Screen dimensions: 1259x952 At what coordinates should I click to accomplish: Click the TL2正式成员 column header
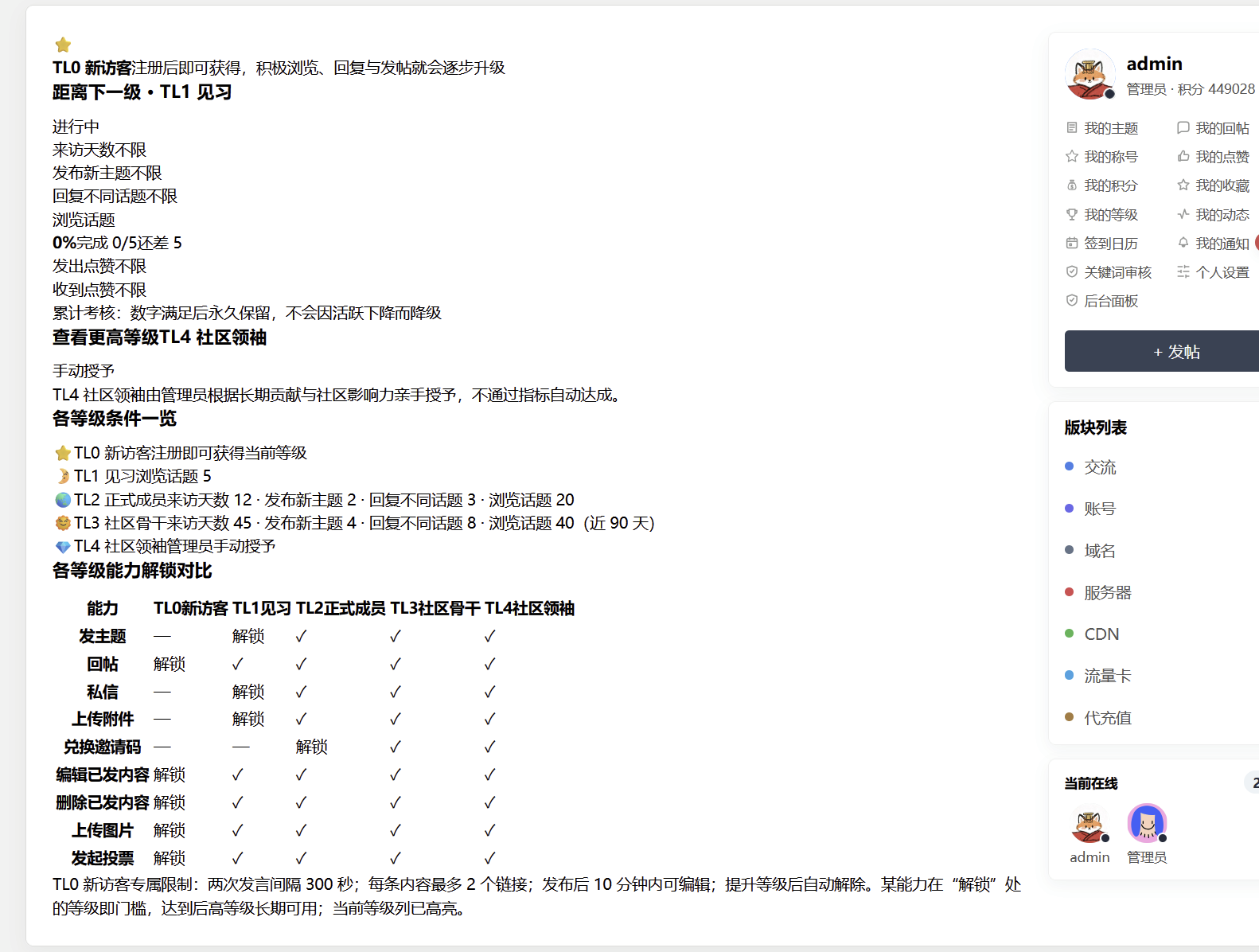(x=341, y=608)
